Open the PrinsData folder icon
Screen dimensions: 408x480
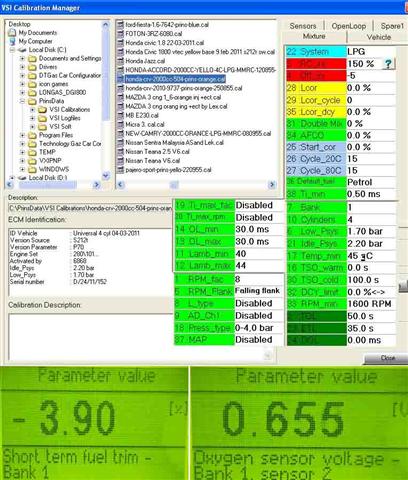pos(32,101)
